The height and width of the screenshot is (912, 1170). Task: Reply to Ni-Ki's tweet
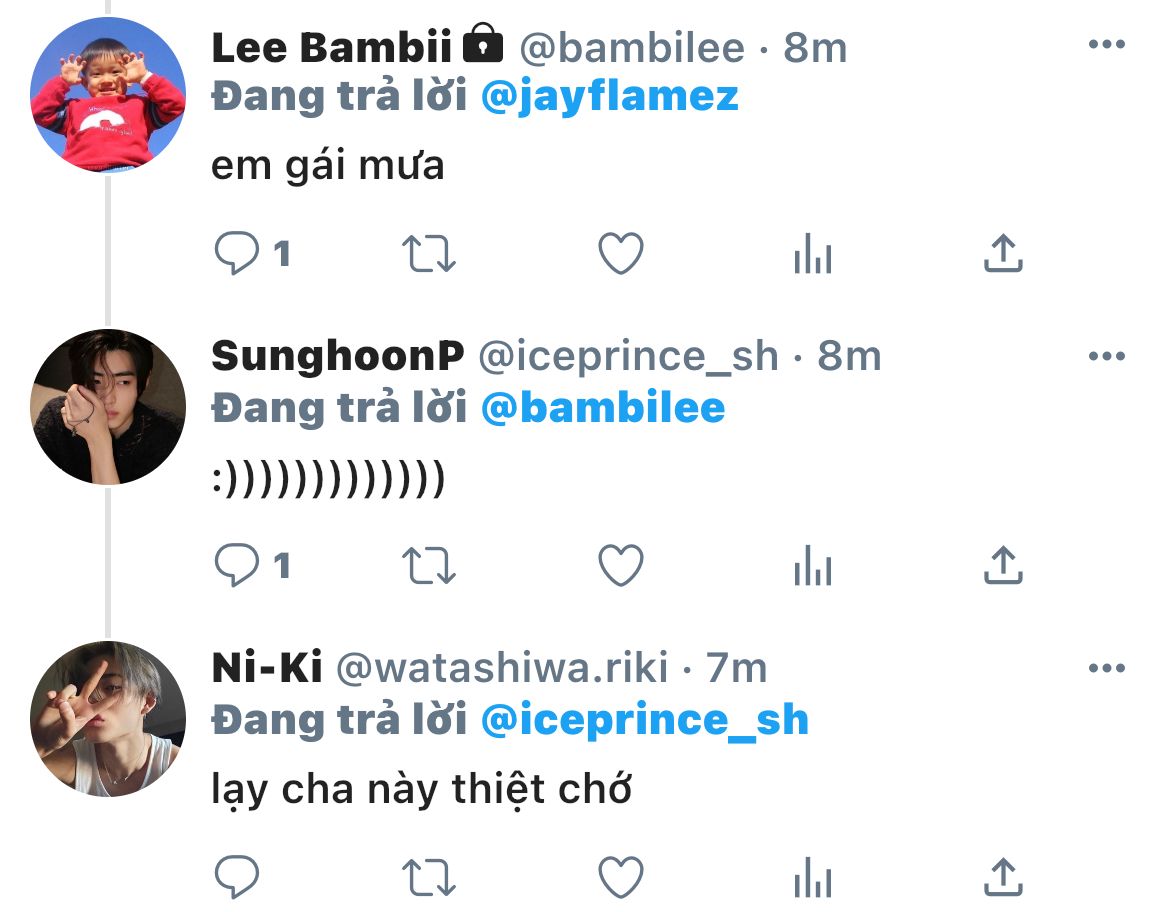pos(237,878)
